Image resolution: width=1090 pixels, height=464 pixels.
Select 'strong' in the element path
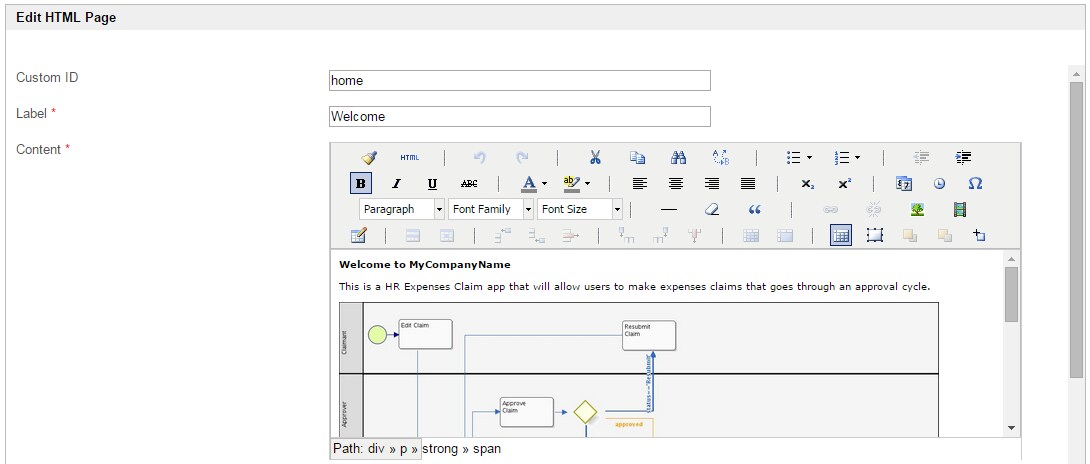coord(439,449)
